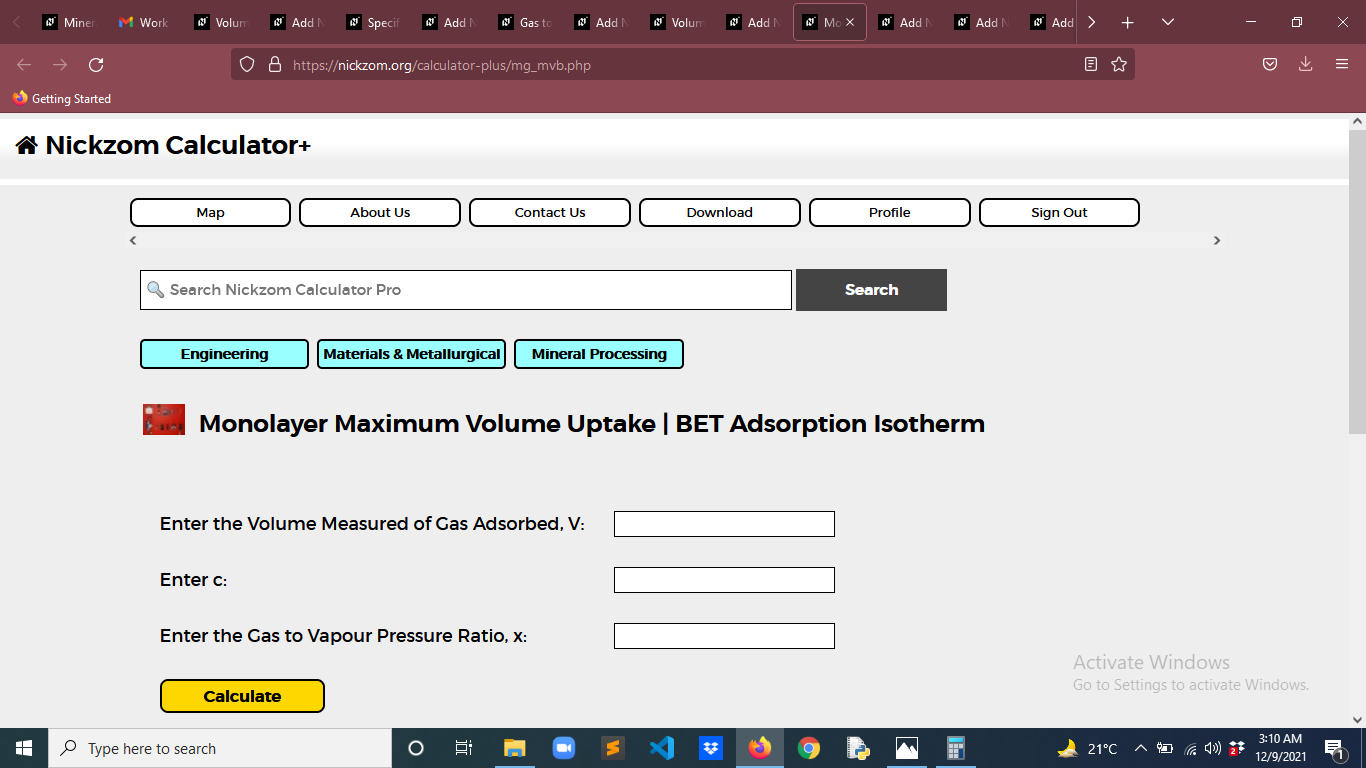Sign Out of Nickzom Calculator
1366x768 pixels.
coord(1059,213)
